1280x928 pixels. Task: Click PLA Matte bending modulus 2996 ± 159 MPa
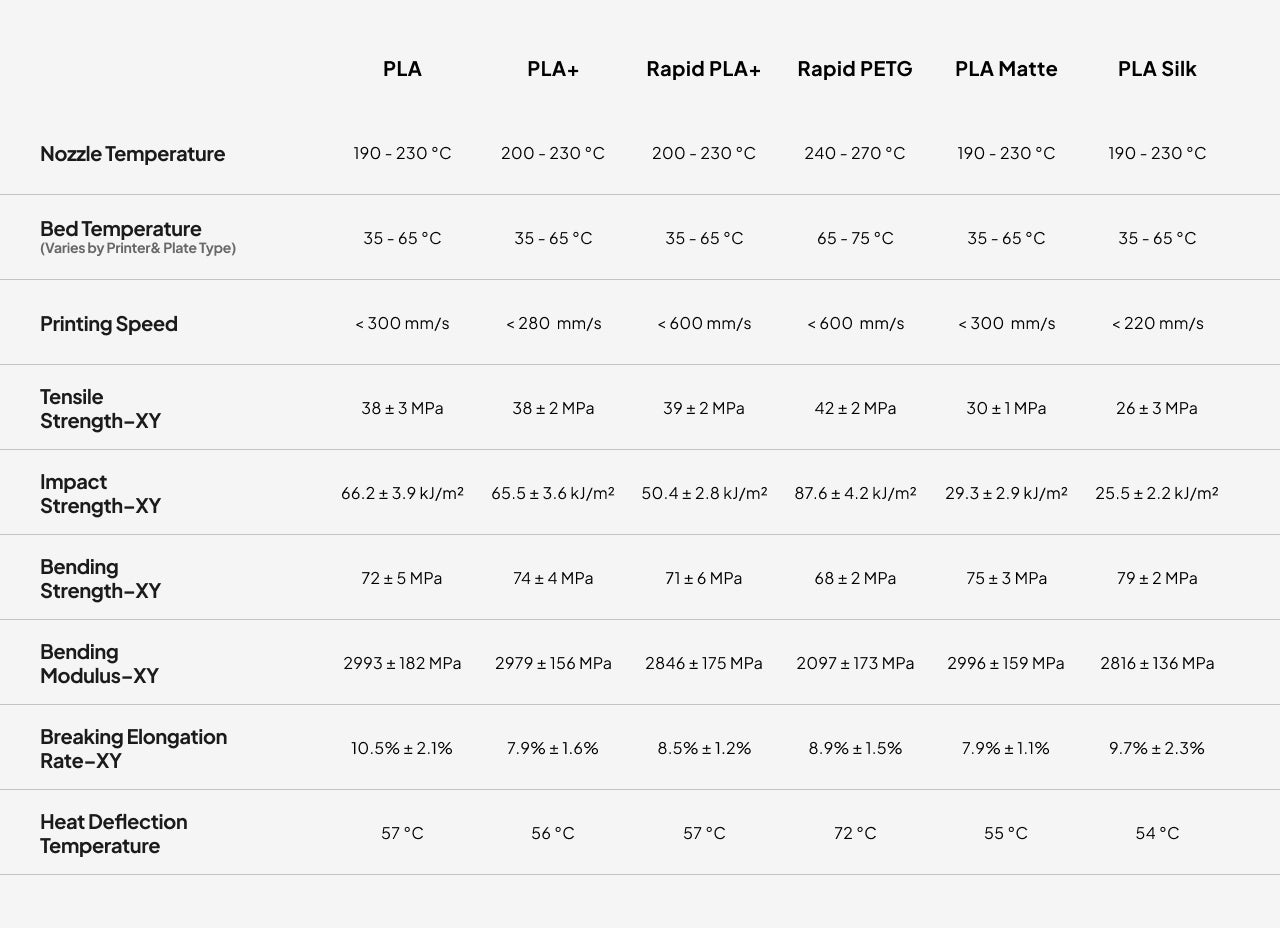[x=1006, y=663]
